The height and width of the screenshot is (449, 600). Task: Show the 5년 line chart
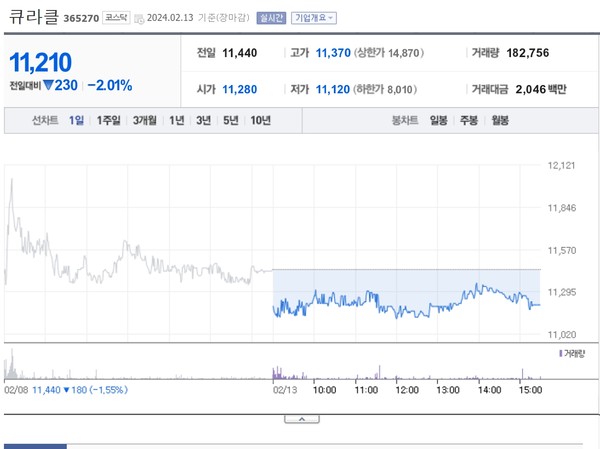pos(231,121)
